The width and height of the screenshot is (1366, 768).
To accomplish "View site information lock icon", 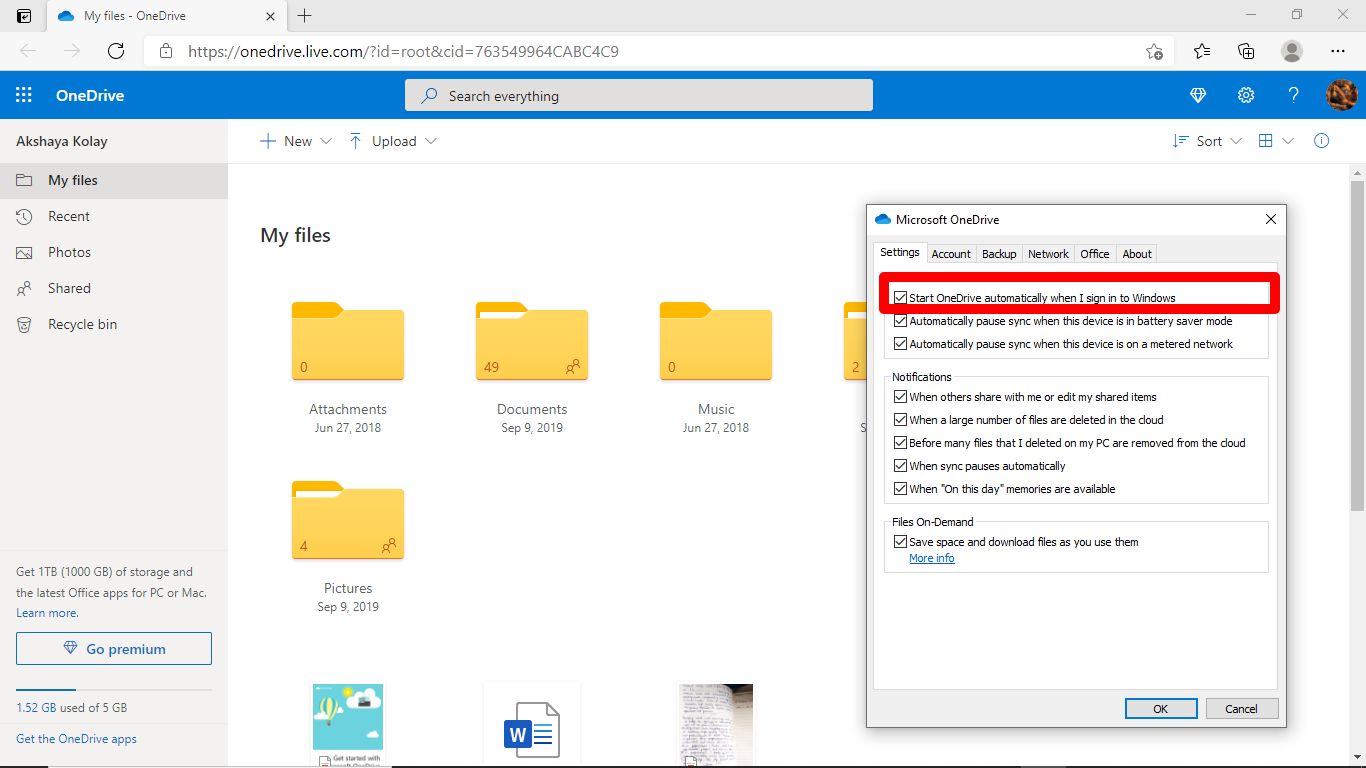I will pyautogui.click(x=166, y=51).
